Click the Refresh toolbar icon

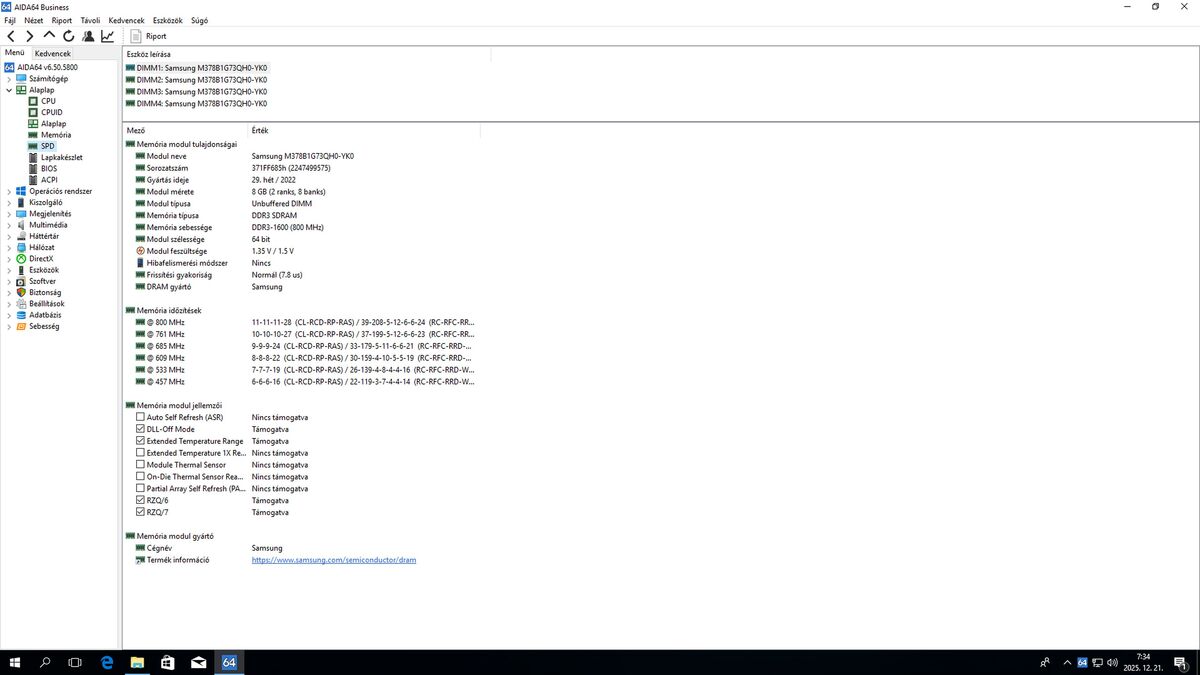tap(68, 36)
